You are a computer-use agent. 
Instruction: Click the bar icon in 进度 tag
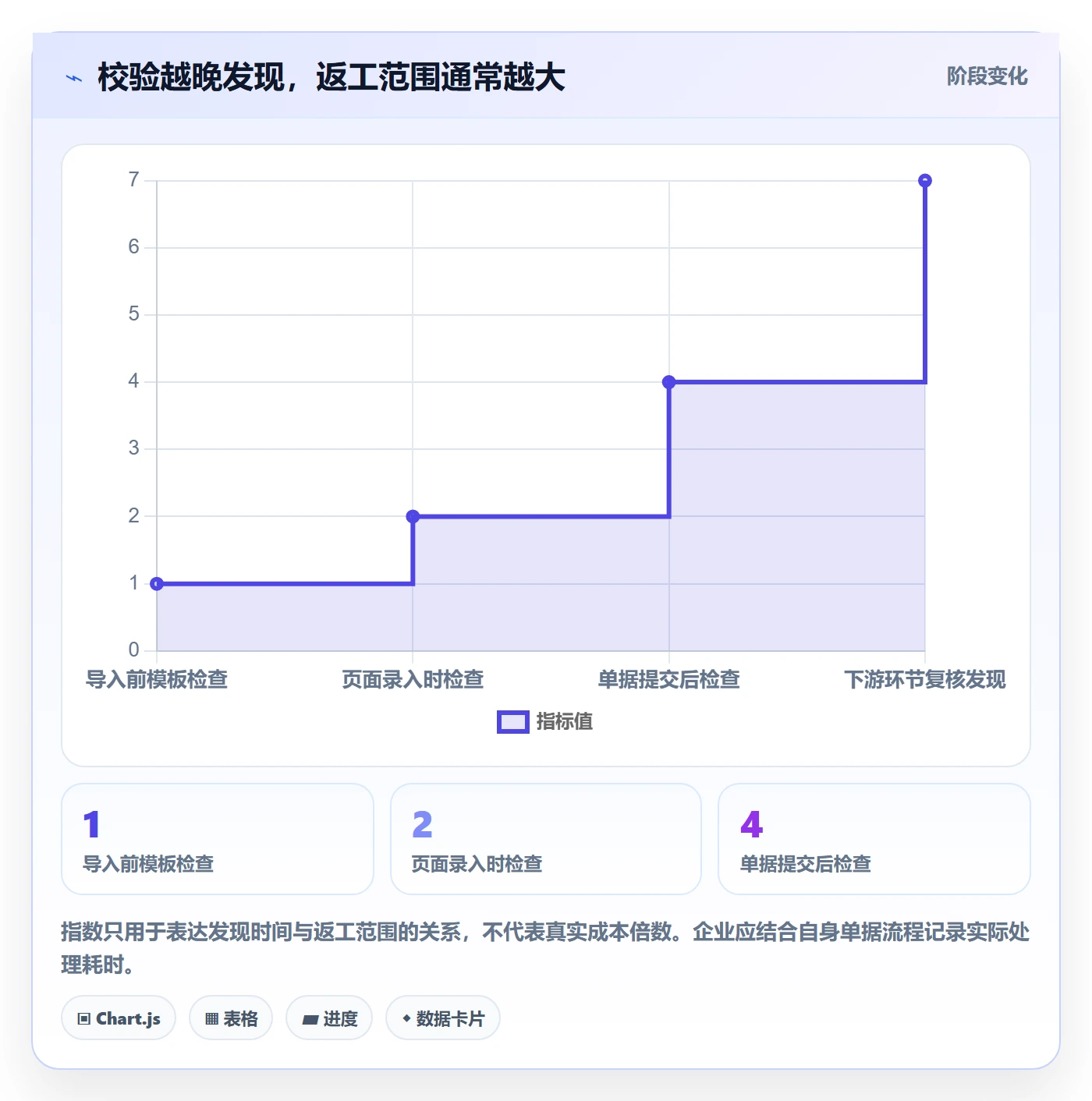pyautogui.click(x=310, y=1019)
